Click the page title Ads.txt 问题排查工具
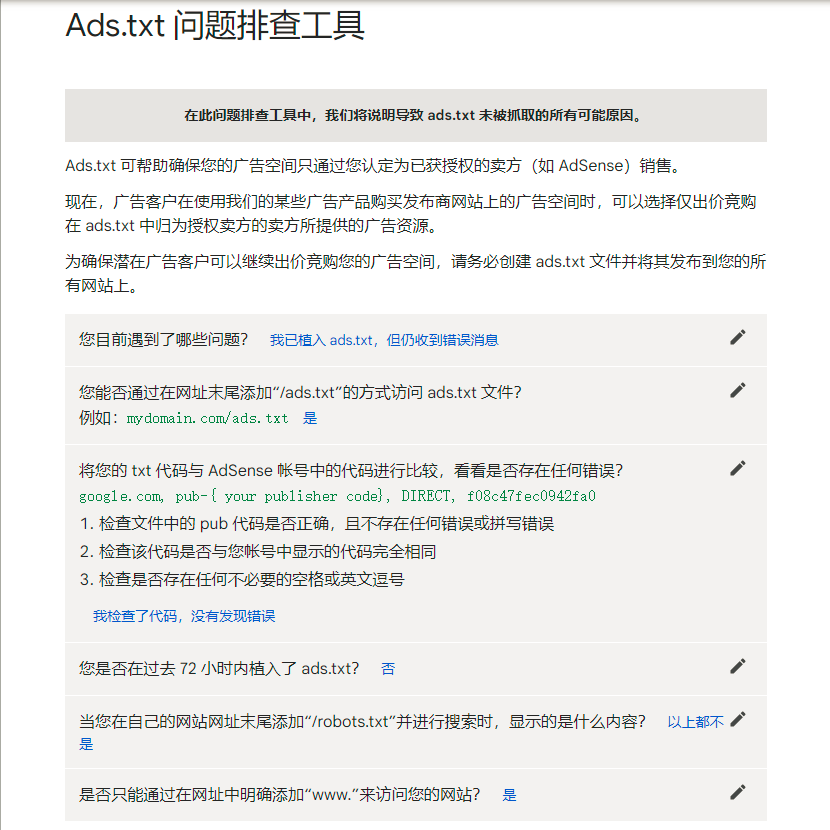Image resolution: width=830 pixels, height=830 pixels. pos(215,29)
